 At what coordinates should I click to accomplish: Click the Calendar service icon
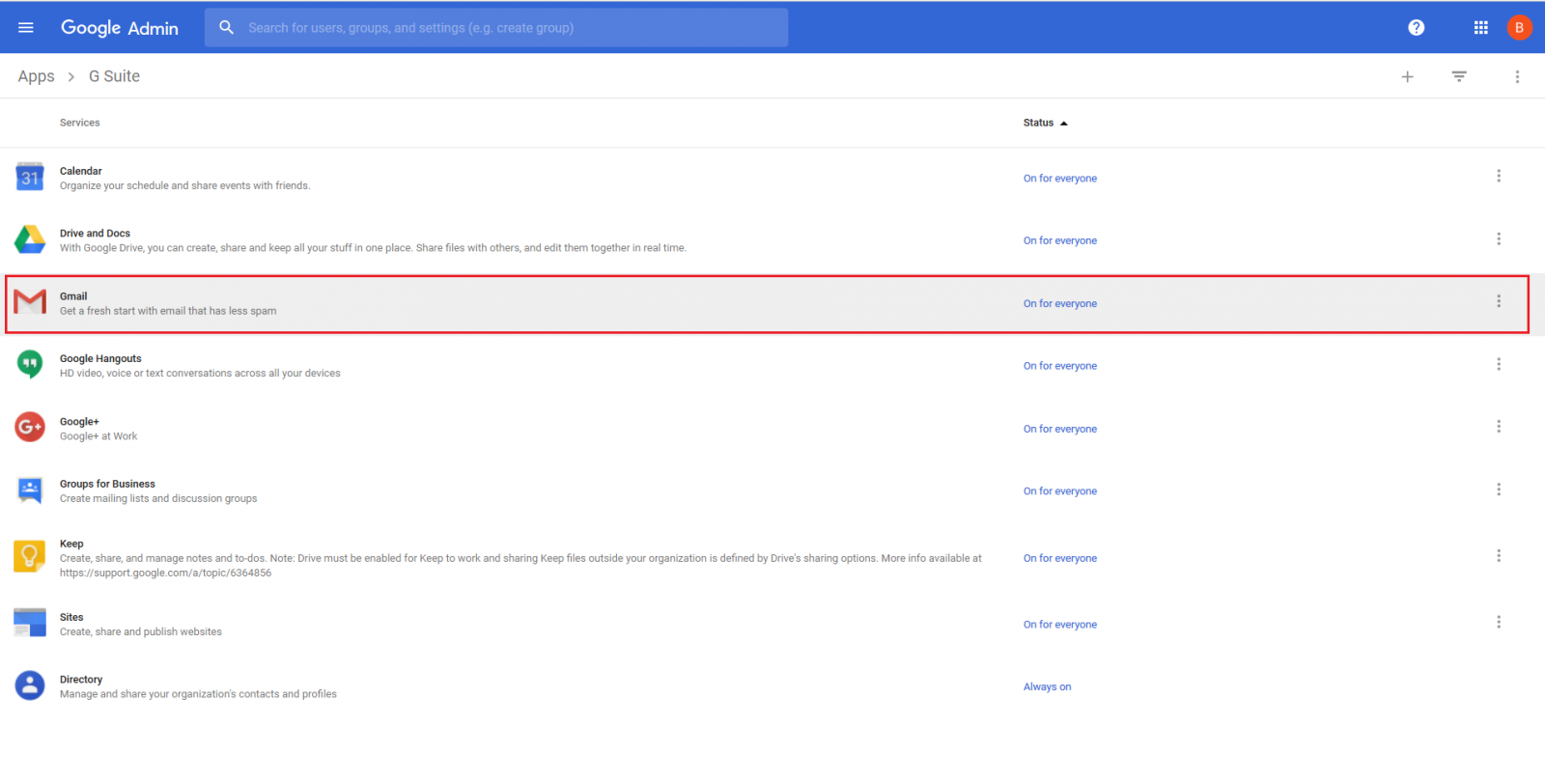point(30,177)
